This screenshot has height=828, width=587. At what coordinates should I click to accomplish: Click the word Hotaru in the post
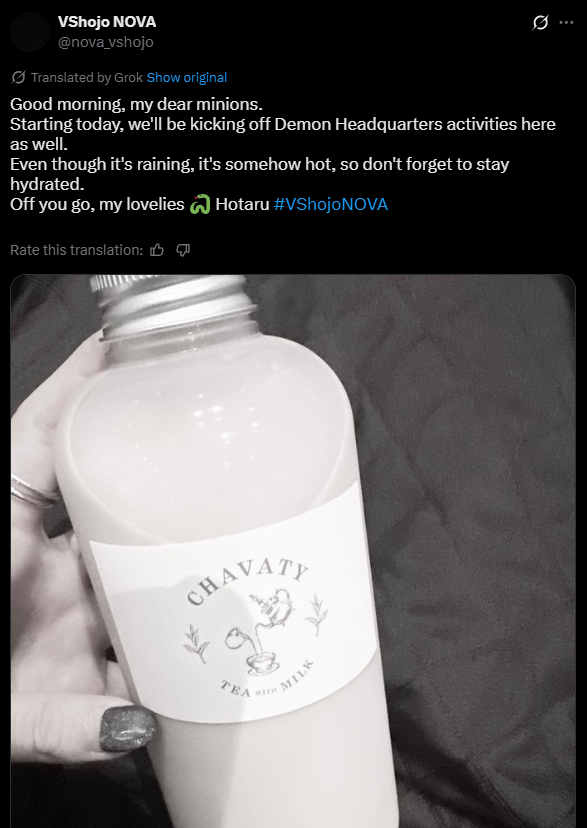click(242, 204)
